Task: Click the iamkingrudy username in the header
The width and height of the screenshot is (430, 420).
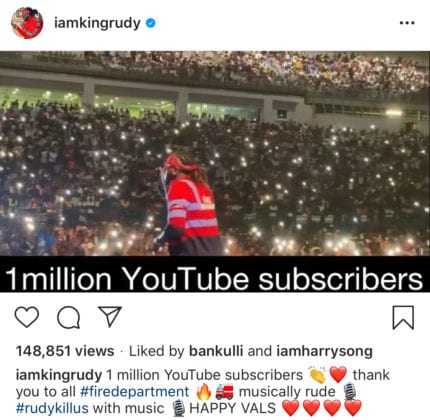Action: [x=97, y=23]
